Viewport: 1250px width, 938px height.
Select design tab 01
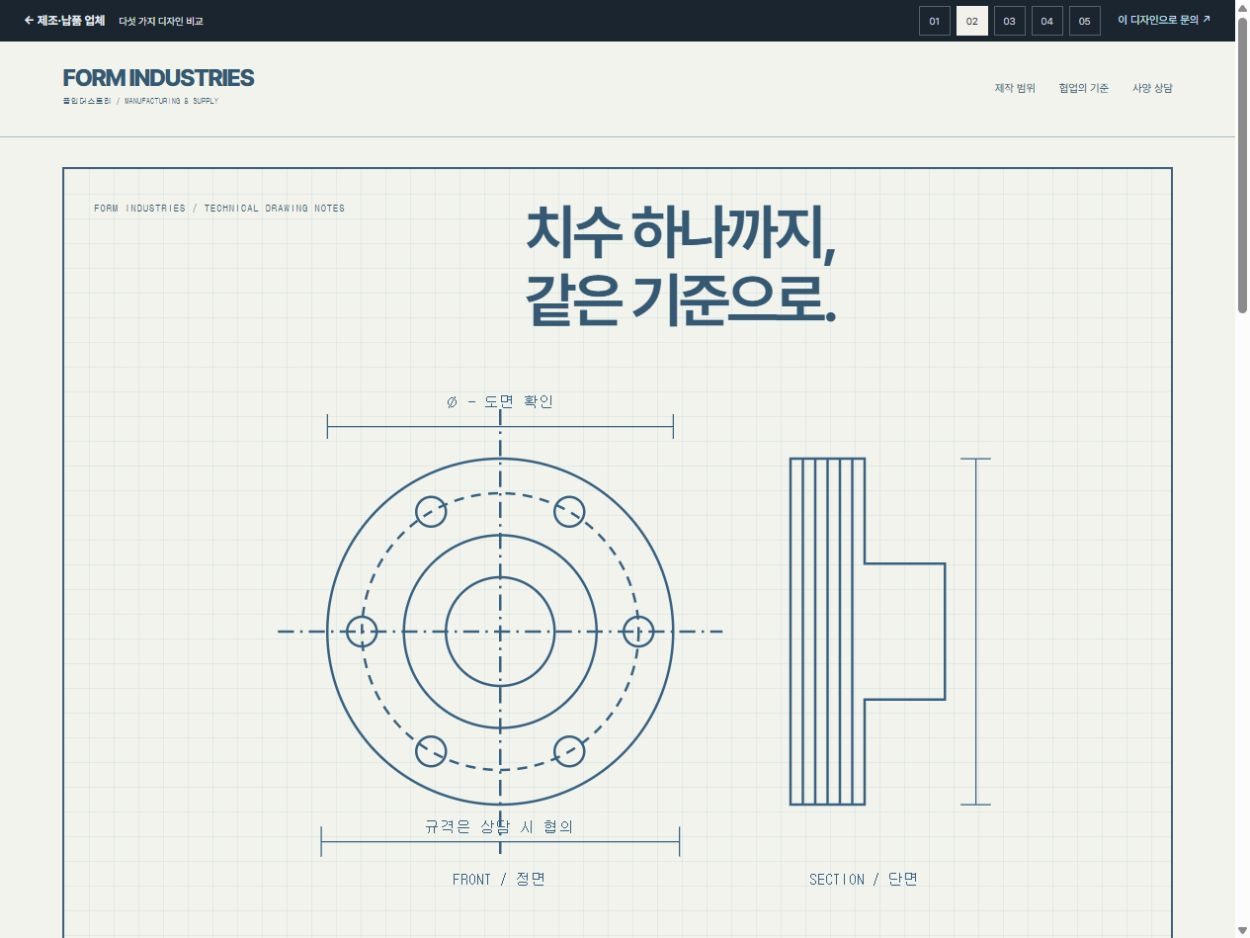point(934,21)
